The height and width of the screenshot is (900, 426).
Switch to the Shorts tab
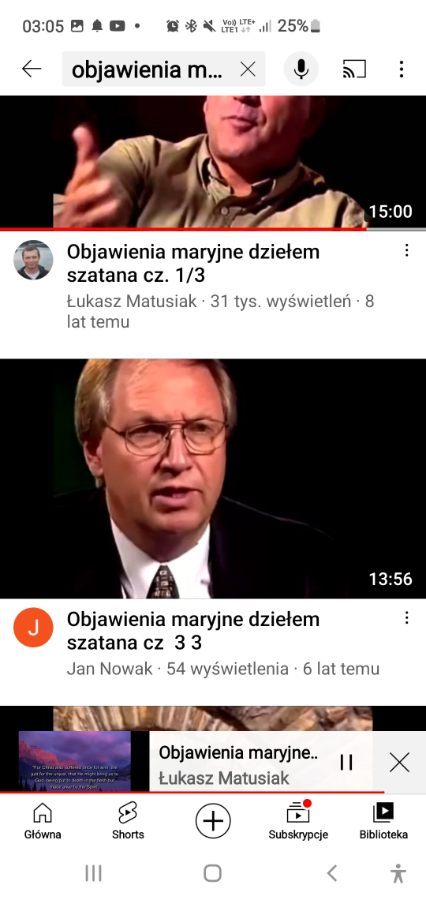pyautogui.click(x=127, y=821)
